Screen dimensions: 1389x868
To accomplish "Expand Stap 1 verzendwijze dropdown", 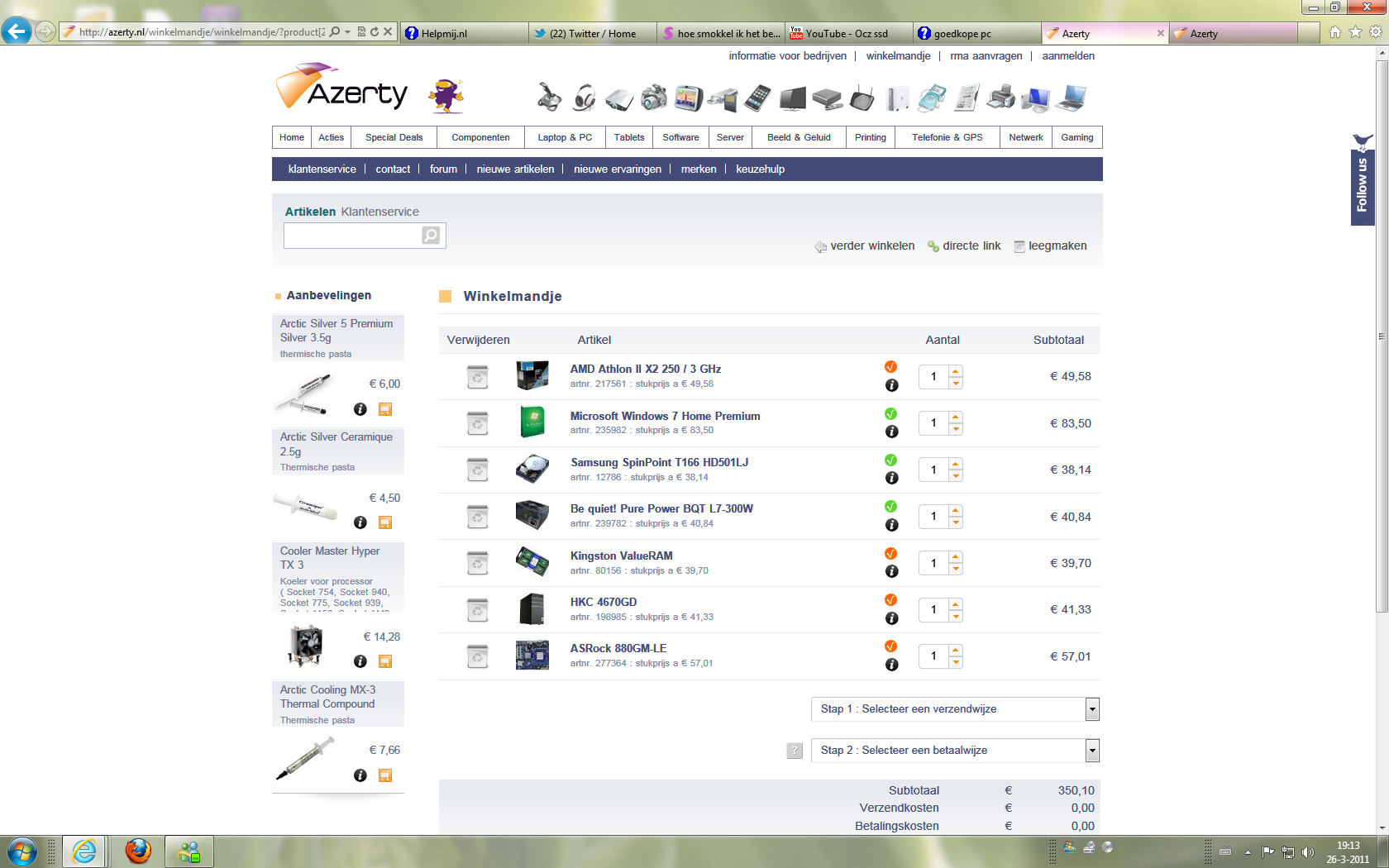I will click(1092, 709).
